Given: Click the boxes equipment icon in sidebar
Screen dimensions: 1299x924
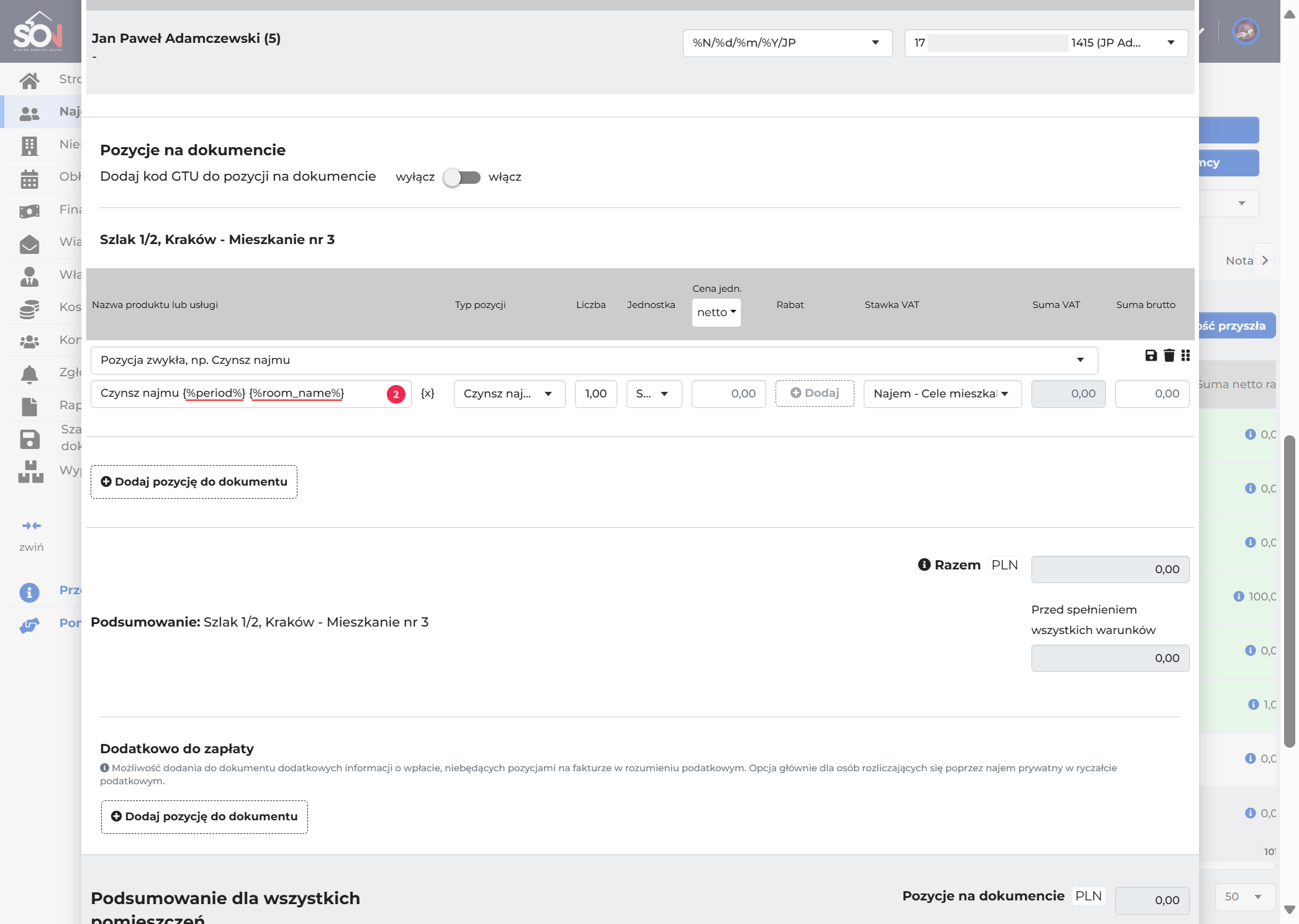Looking at the screenshot, I should click(30, 471).
